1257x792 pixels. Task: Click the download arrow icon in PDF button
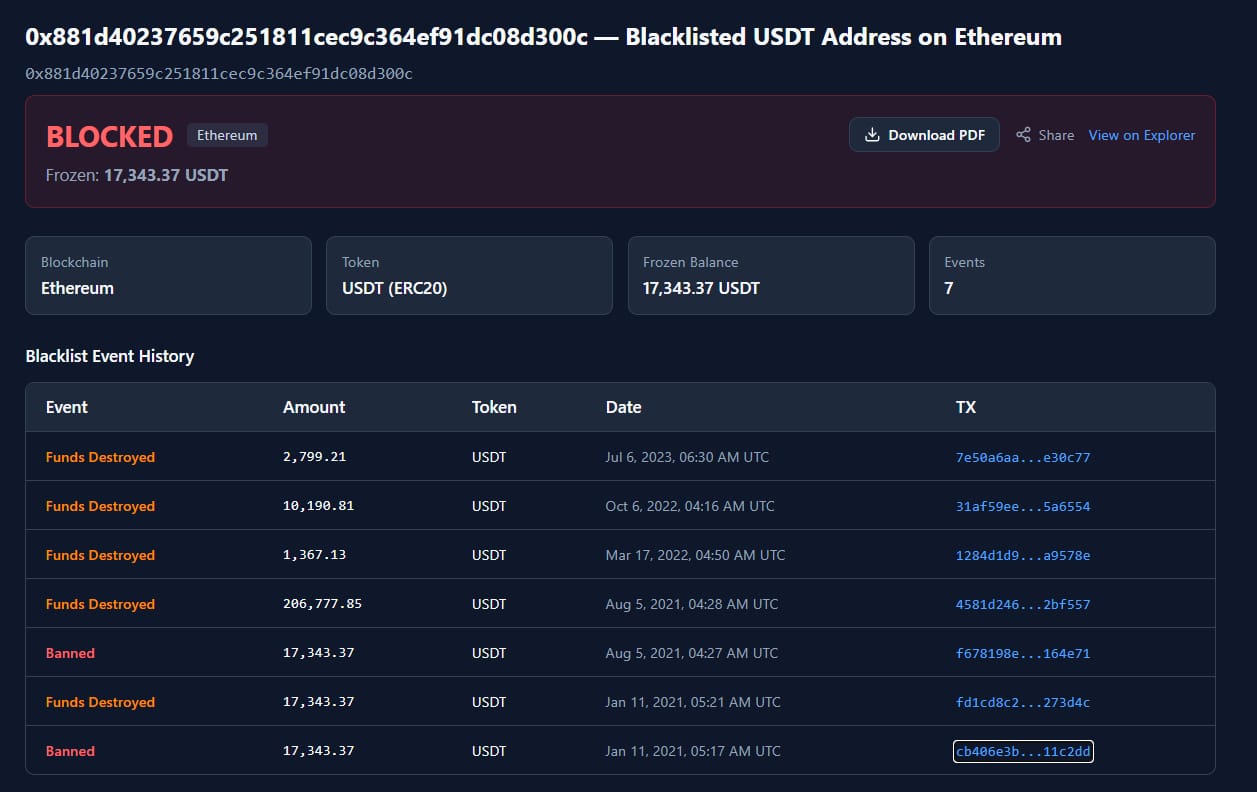[x=872, y=135]
